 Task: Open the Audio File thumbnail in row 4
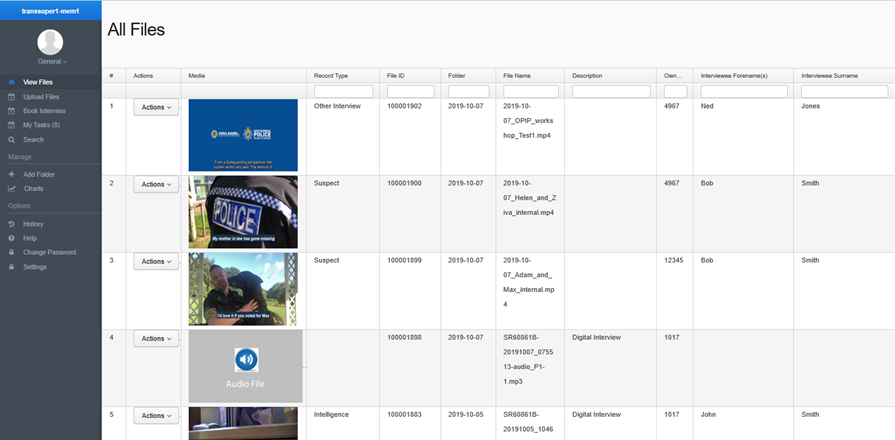pos(245,366)
